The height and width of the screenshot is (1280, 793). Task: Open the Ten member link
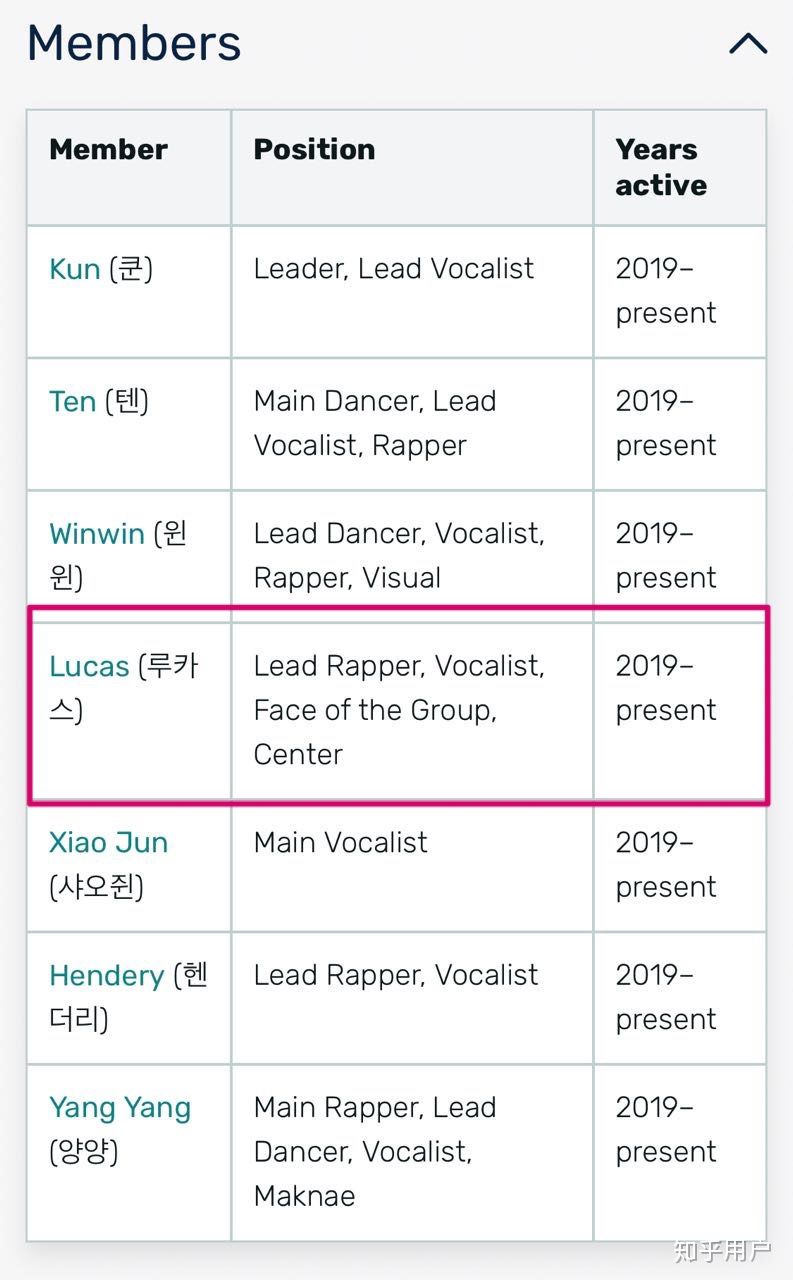(x=73, y=401)
